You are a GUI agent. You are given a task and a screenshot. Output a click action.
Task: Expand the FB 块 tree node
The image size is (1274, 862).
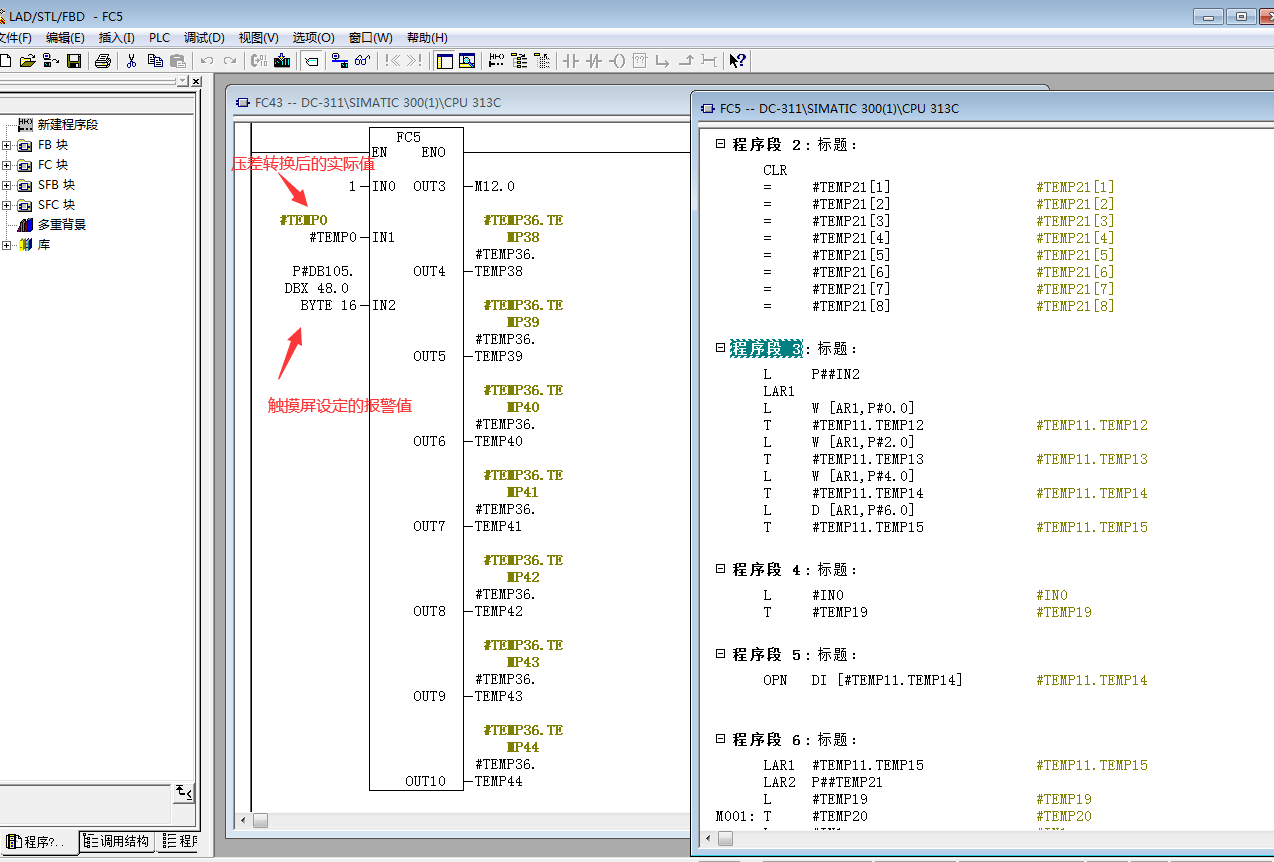(x=7, y=145)
